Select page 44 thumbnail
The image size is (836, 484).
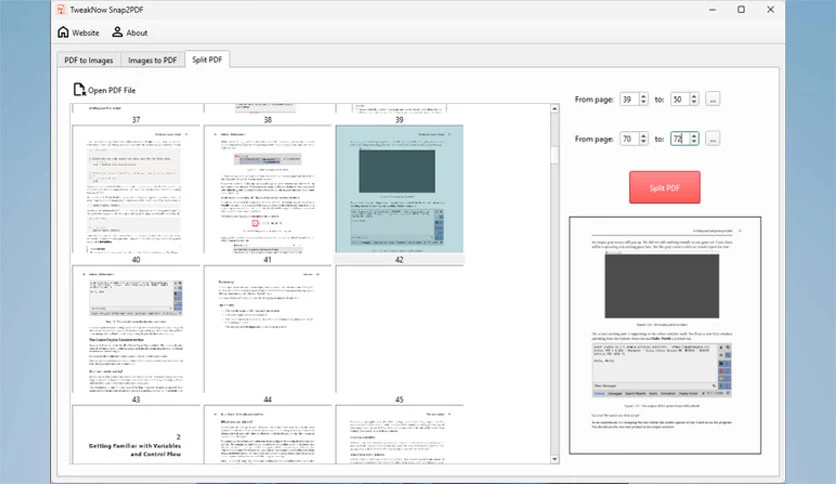pos(267,329)
